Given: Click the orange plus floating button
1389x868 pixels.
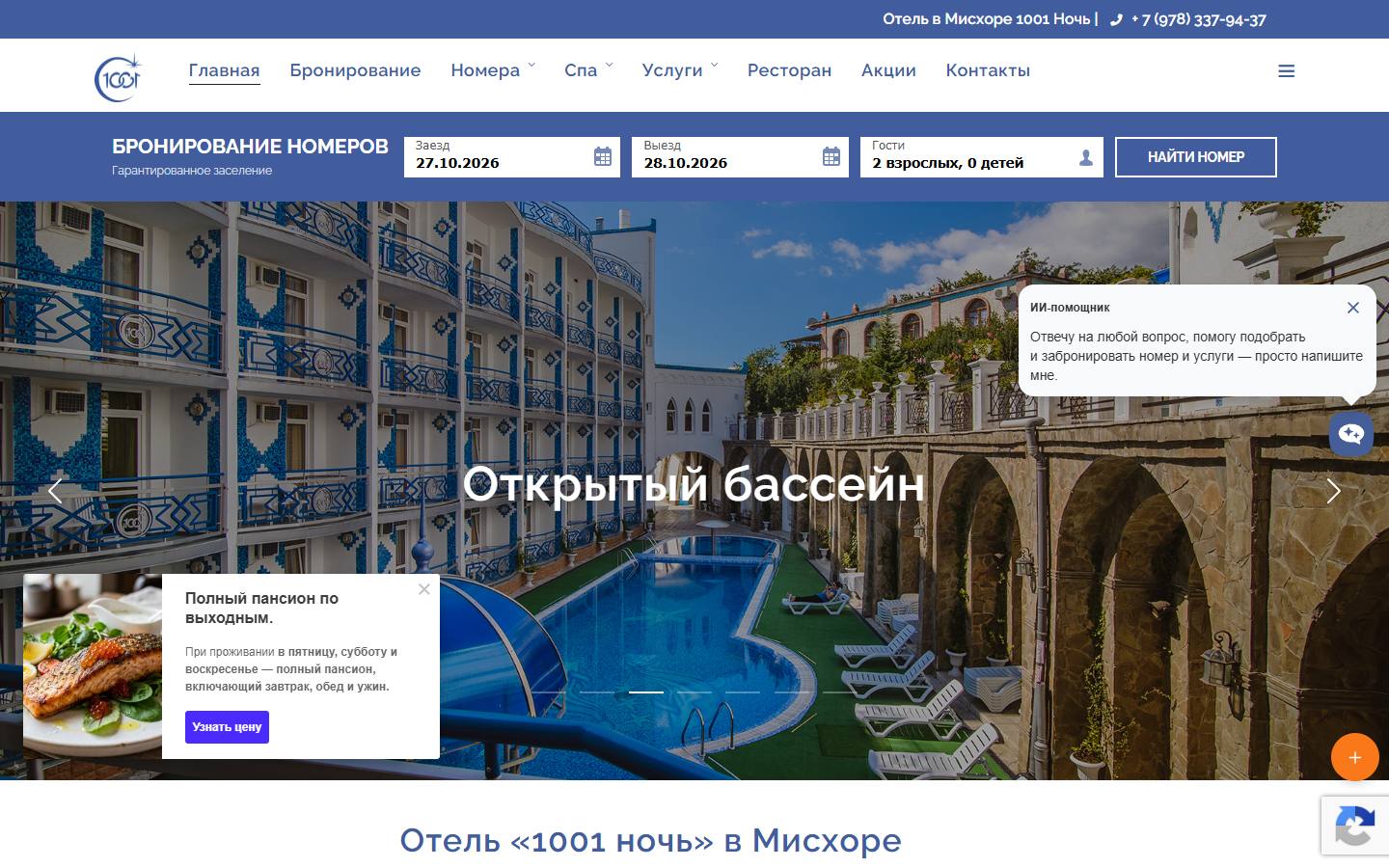Looking at the screenshot, I should coord(1355,757).
